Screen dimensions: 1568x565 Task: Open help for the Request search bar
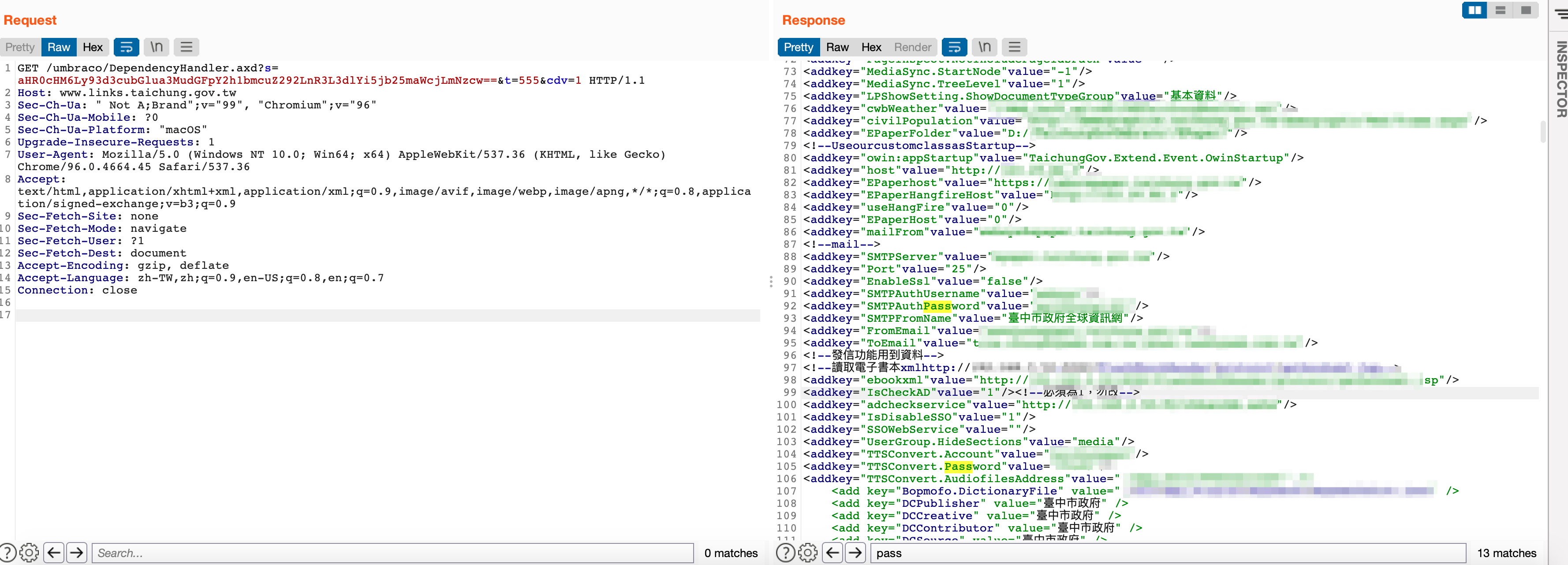tap(8, 553)
